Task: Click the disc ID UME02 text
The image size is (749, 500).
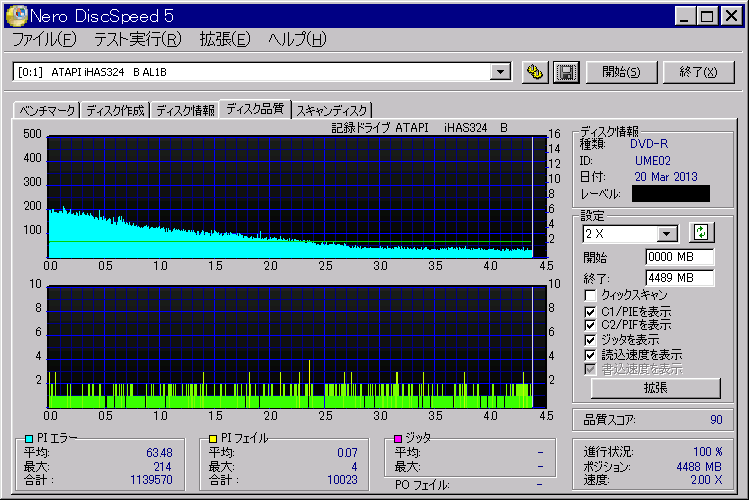Action: [x=653, y=161]
